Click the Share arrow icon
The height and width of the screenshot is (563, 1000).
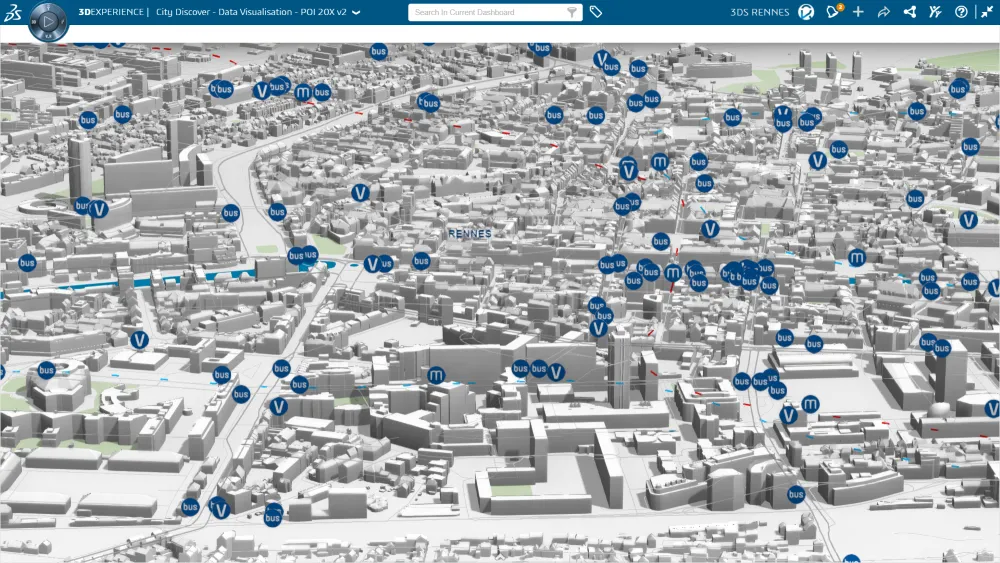click(883, 12)
